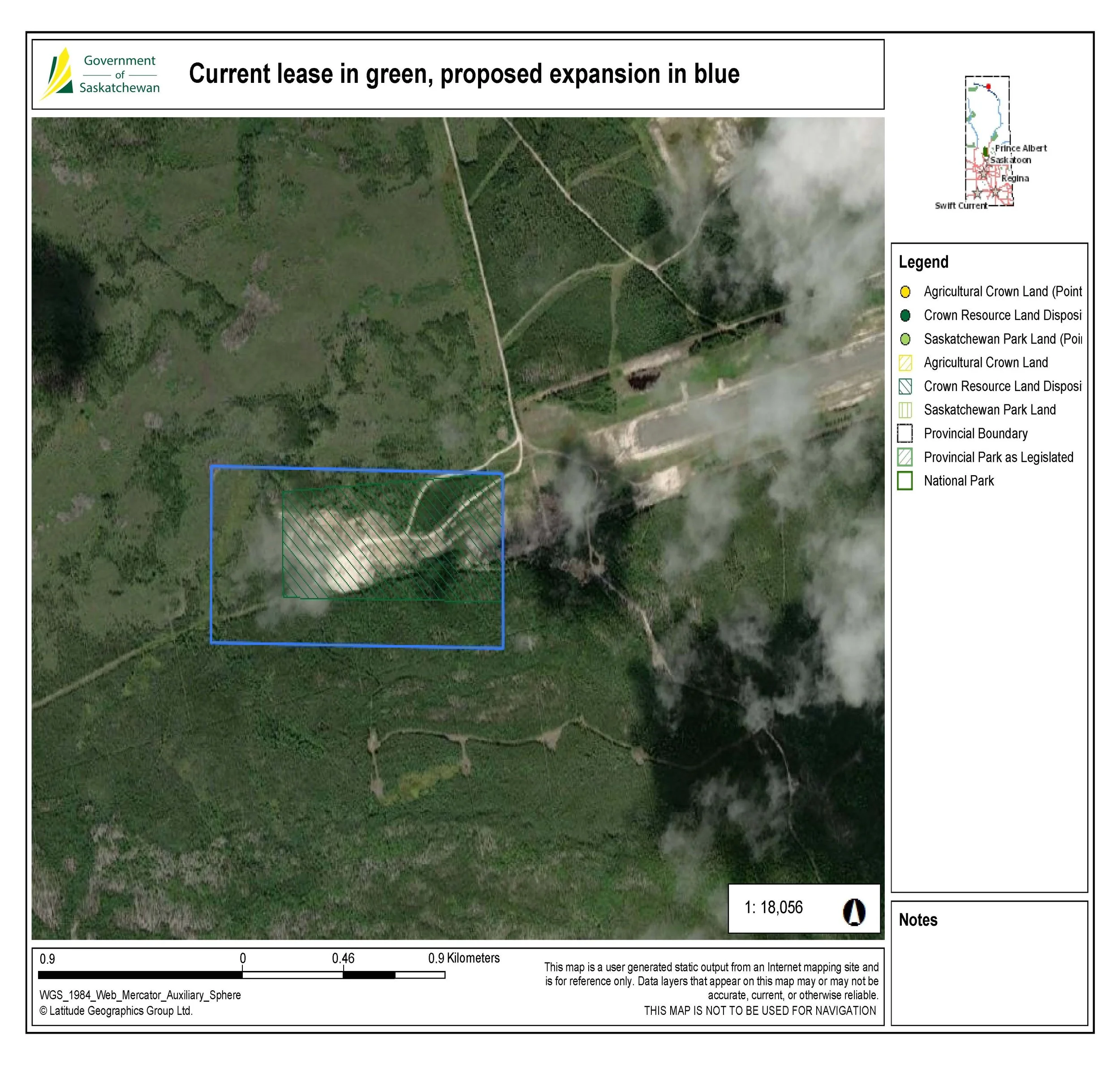Click the 1: 18,056 scale text
Viewport: 1120px width, 1065px height.
[x=774, y=908]
